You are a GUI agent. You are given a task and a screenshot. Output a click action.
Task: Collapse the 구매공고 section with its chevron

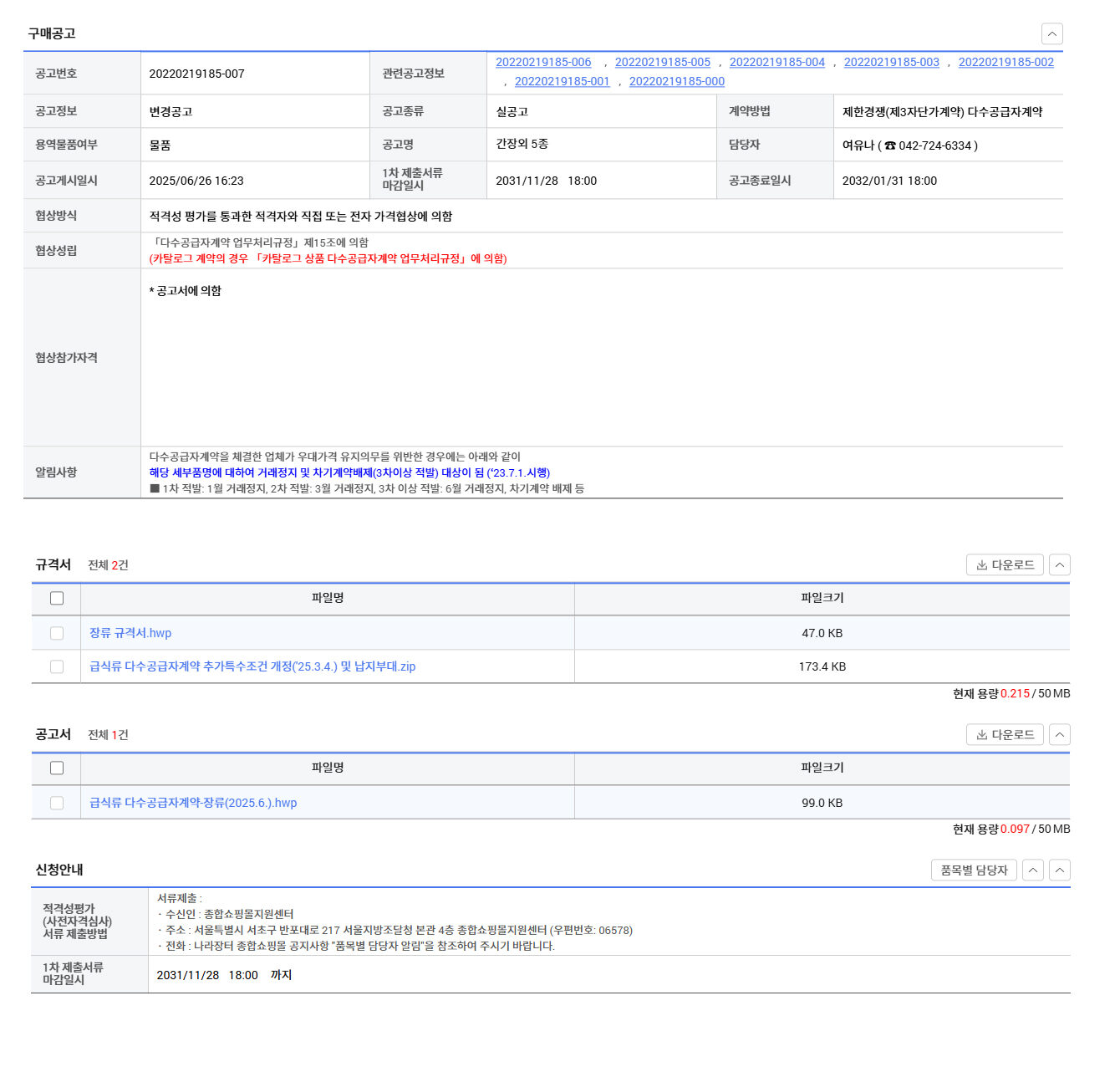point(1051,33)
